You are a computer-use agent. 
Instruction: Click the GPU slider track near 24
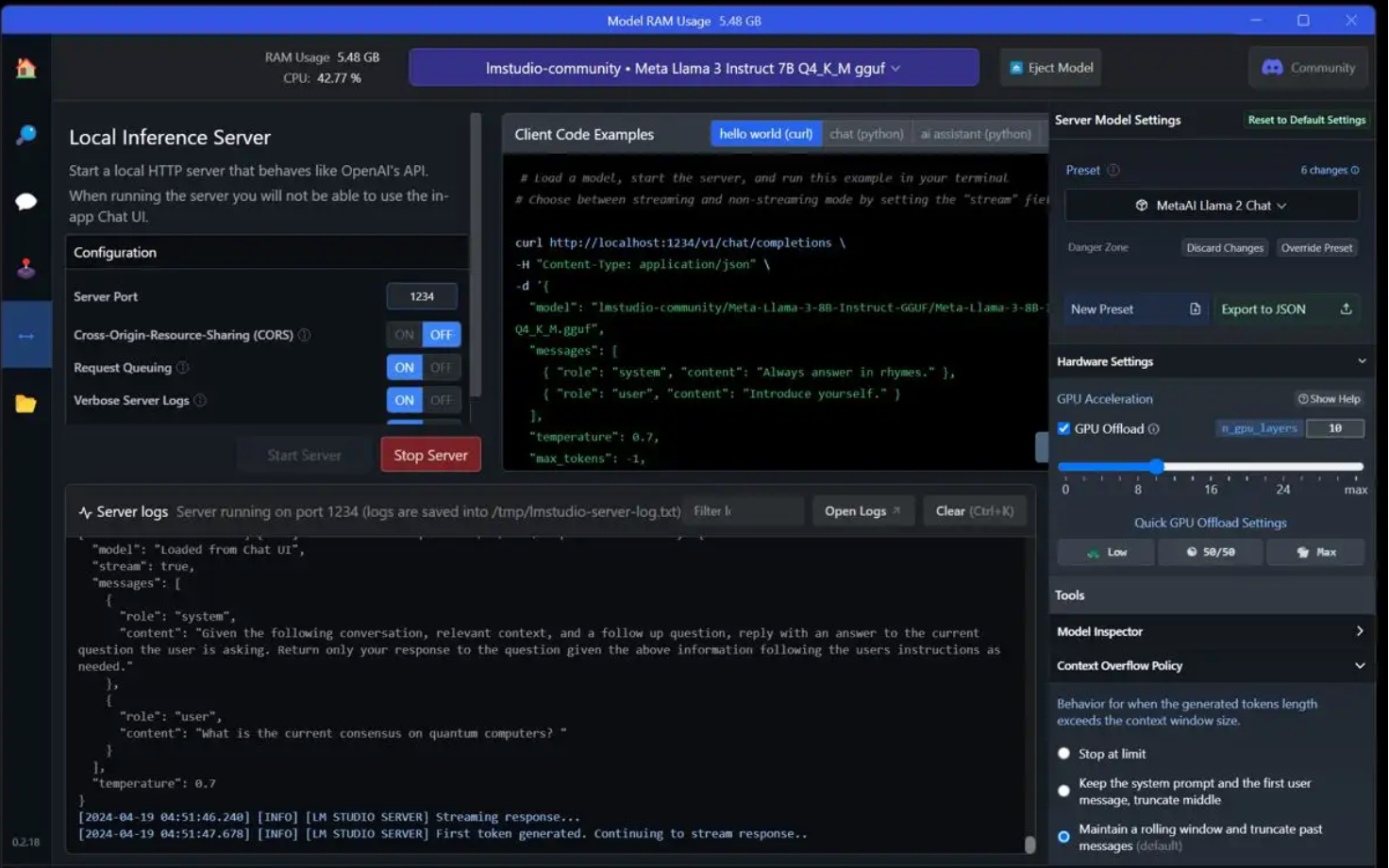point(1283,466)
